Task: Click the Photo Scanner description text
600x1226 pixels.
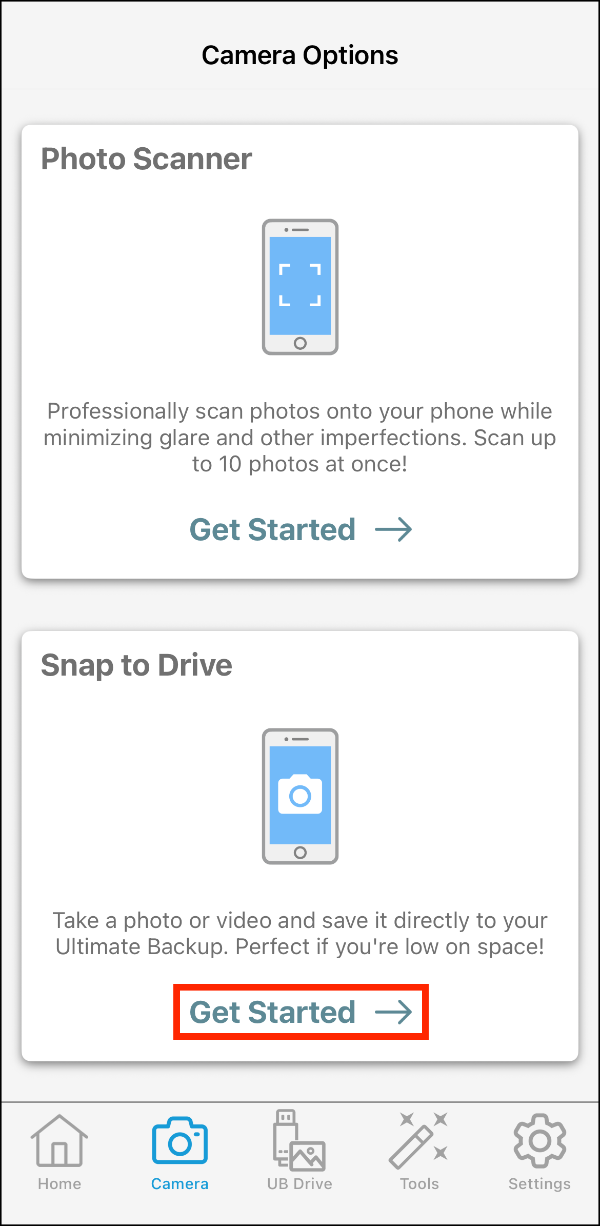Action: click(x=300, y=438)
